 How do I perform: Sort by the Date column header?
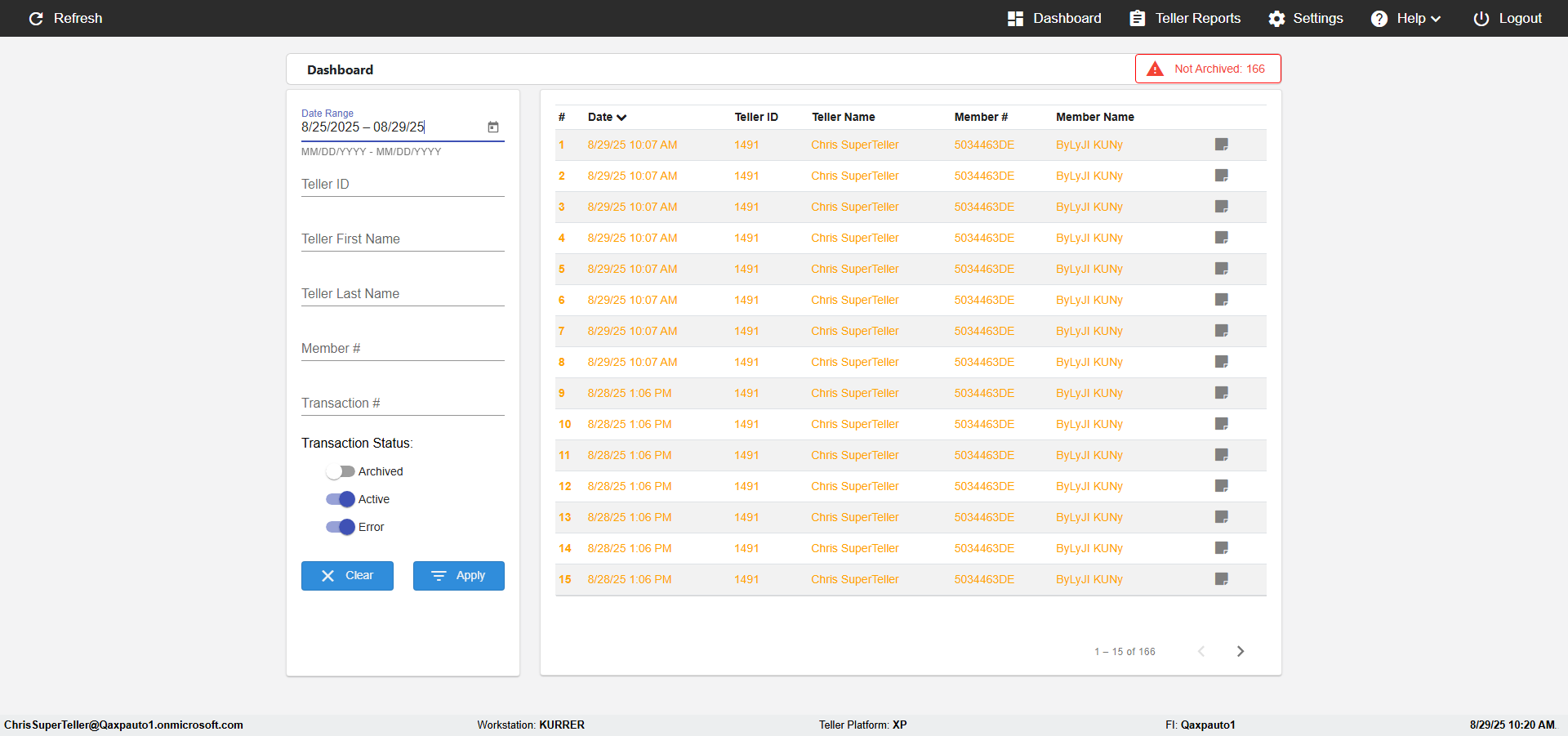point(606,117)
